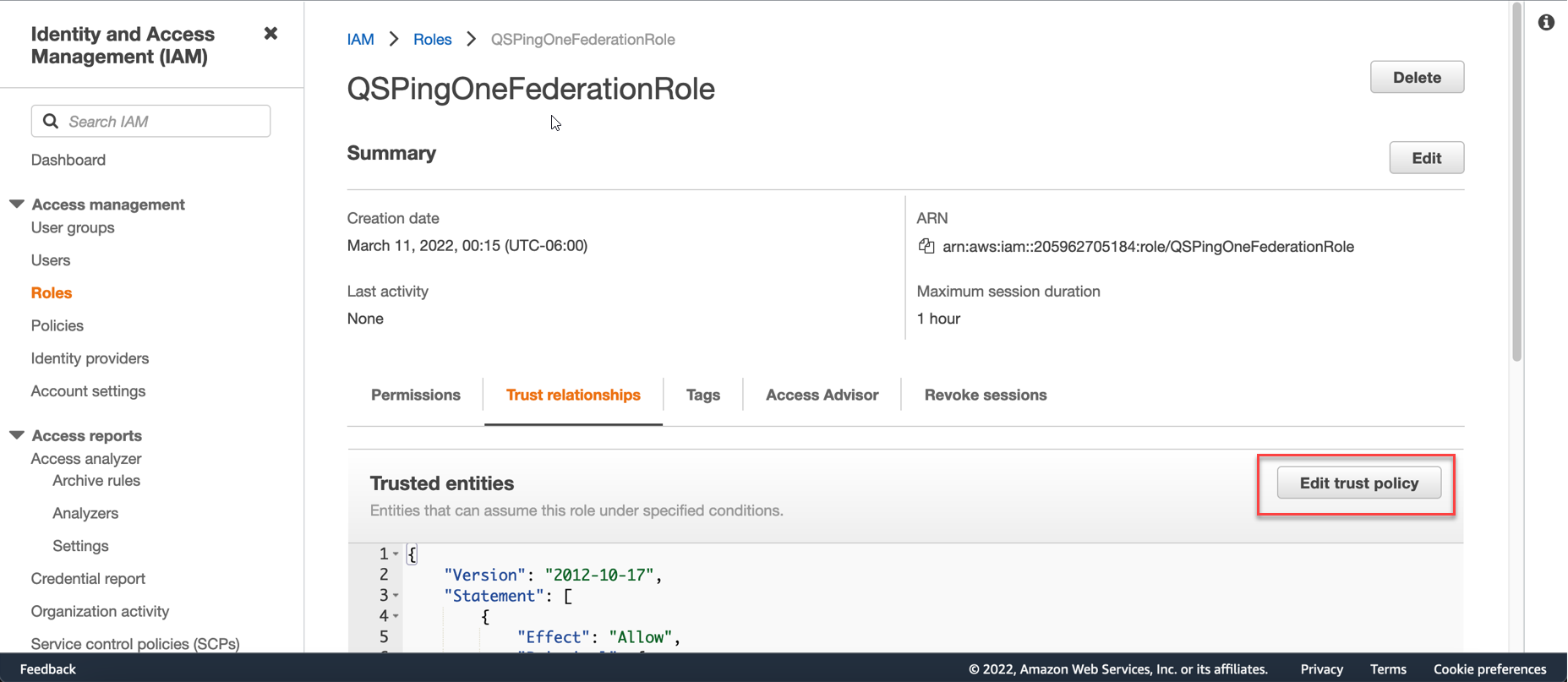The width and height of the screenshot is (1568, 682).
Task: Click the Feedback button in the footer
Action: coord(48,668)
